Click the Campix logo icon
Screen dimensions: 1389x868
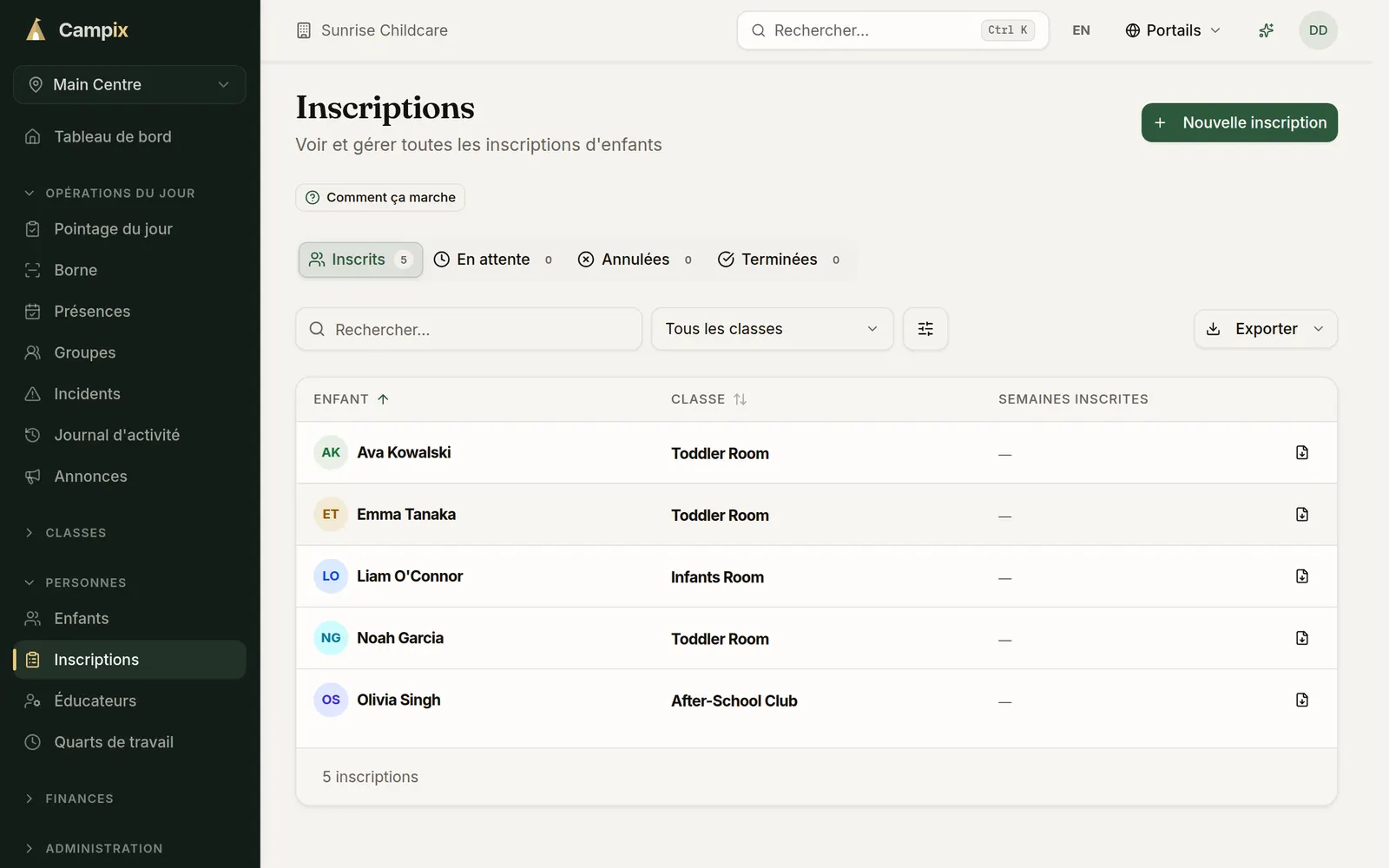pos(36,30)
